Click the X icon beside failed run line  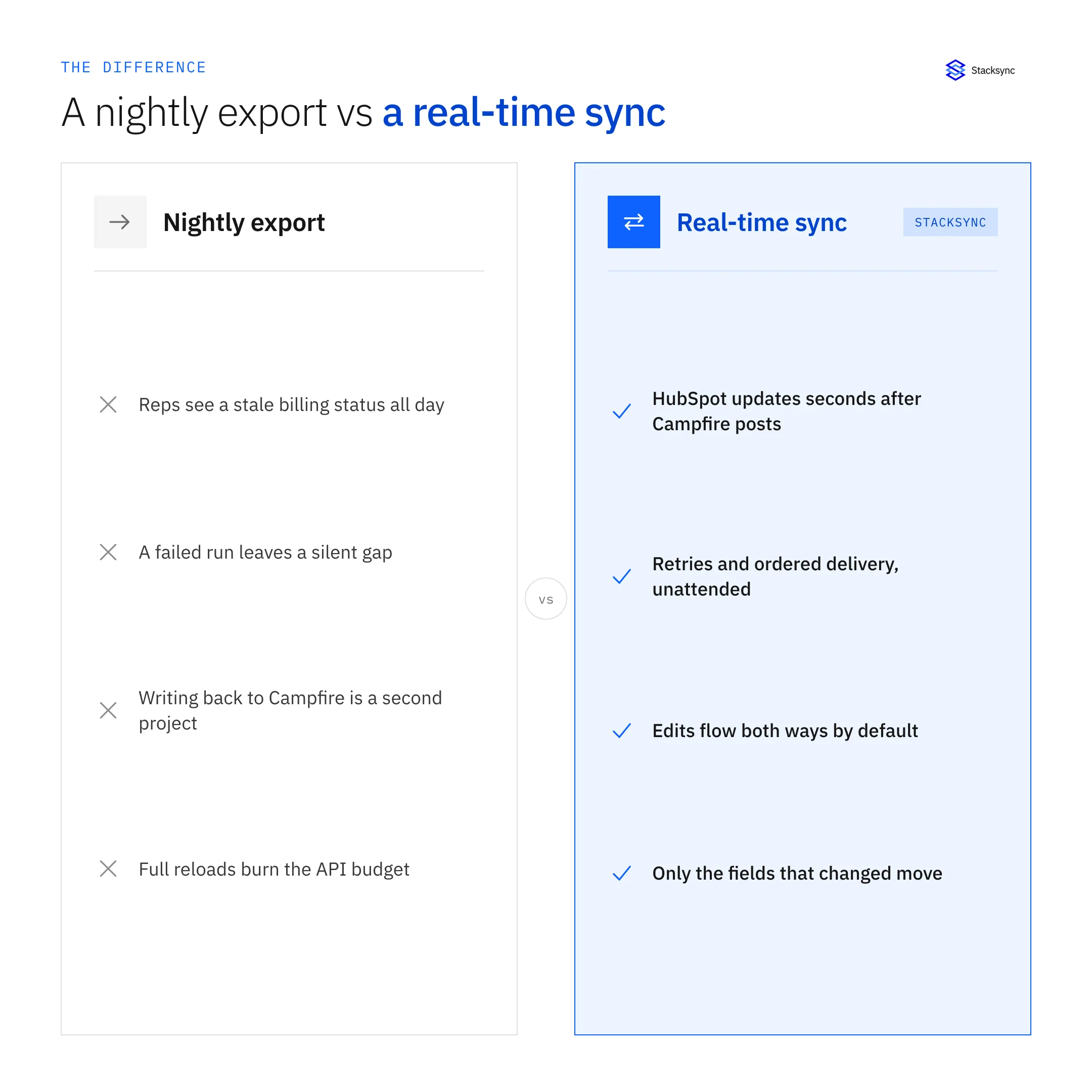click(108, 552)
